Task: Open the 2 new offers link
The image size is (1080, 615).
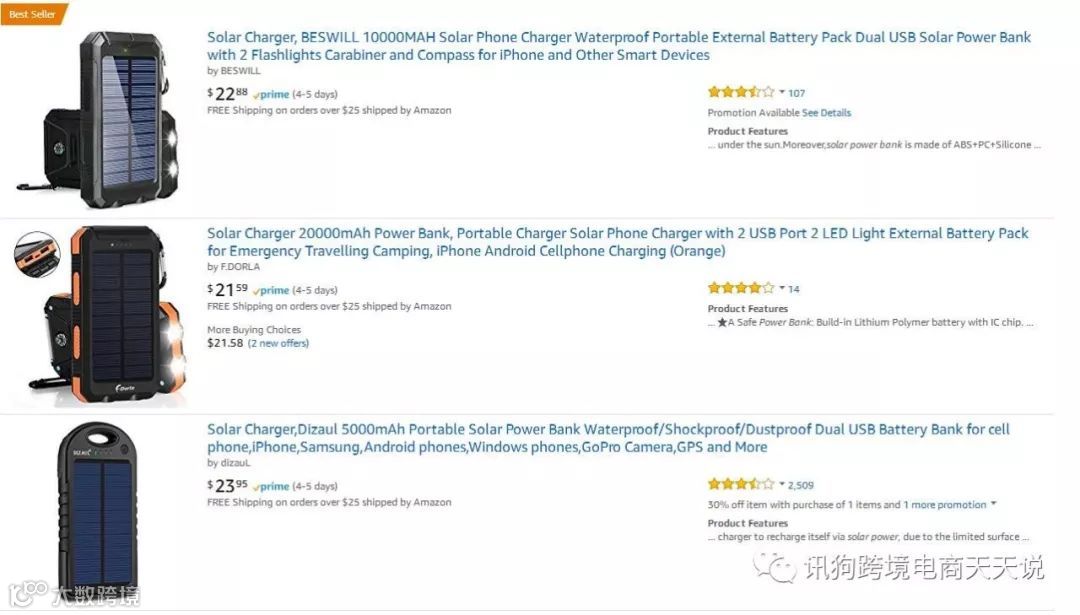Action: pyautogui.click(x=278, y=343)
